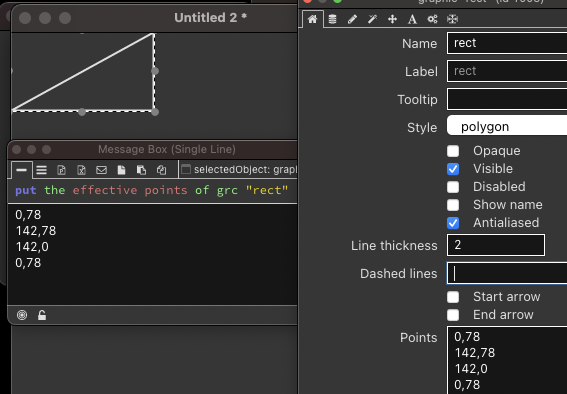Click the triangle graphic's right-middle handle
Image resolution: width=567 pixels, height=394 pixels.
click(x=155, y=71)
